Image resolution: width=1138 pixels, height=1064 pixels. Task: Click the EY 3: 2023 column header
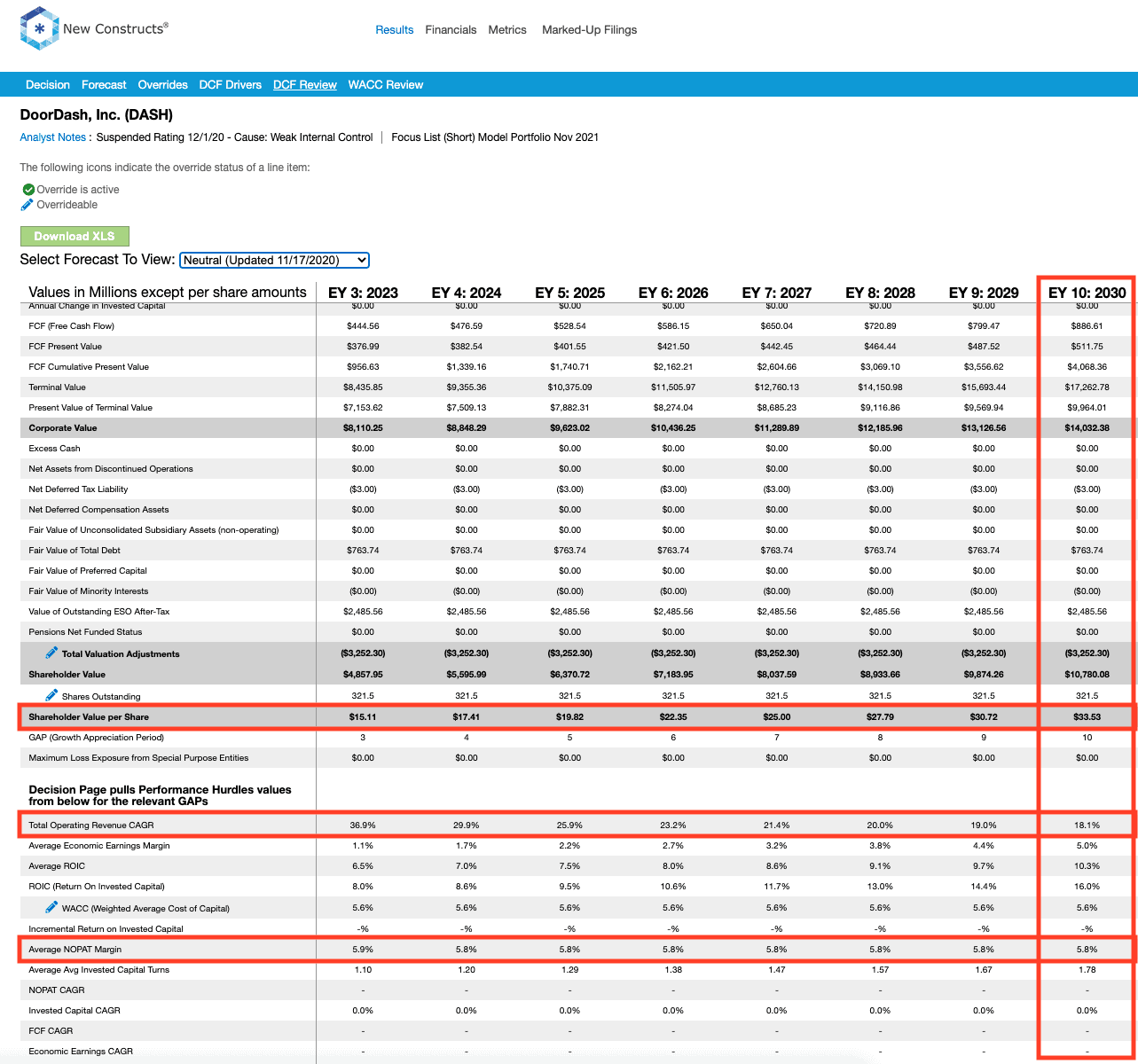363,293
